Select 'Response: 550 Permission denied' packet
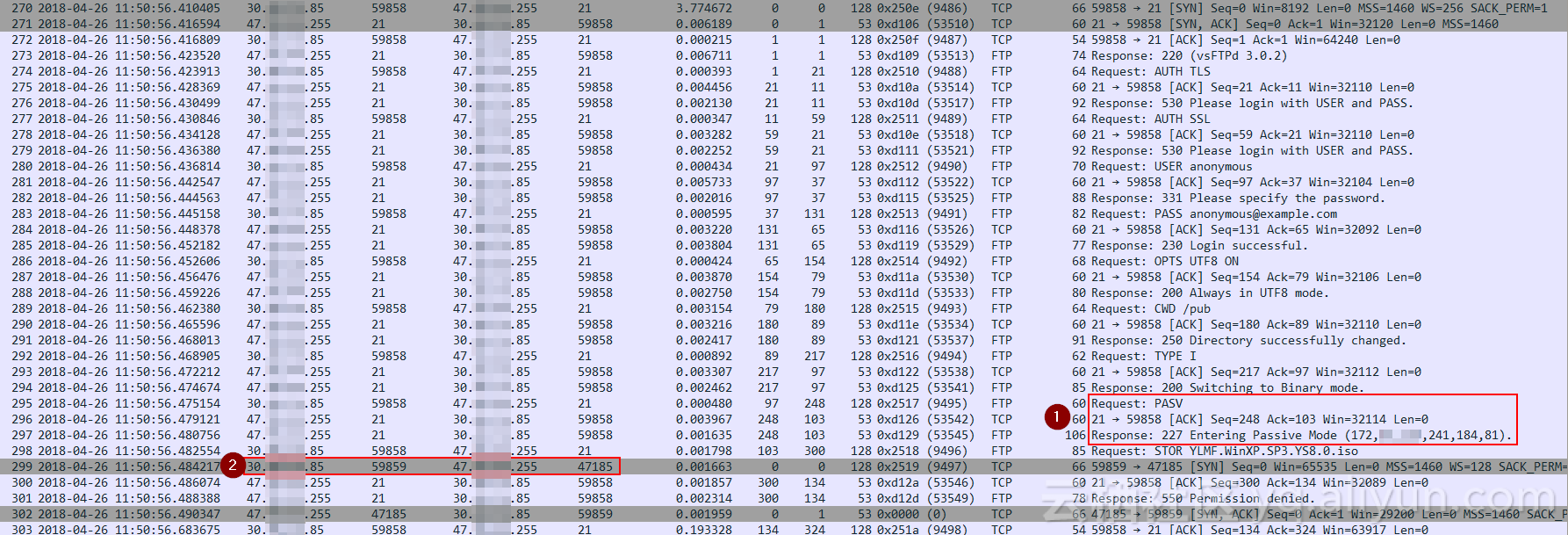Viewport: 1568px width, 535px height. click(x=784, y=498)
